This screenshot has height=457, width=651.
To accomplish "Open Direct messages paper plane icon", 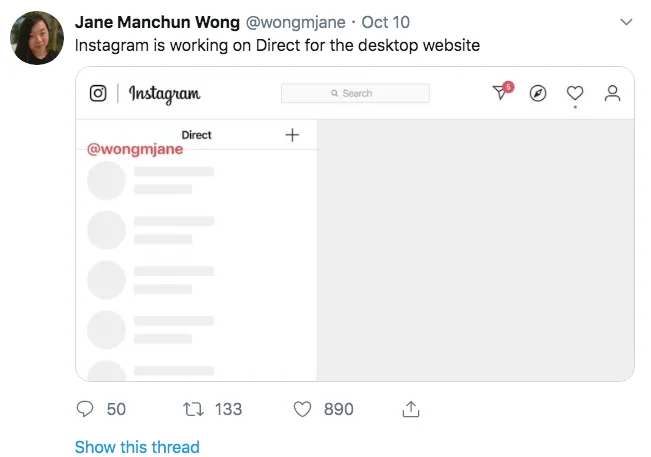I will click(x=502, y=92).
